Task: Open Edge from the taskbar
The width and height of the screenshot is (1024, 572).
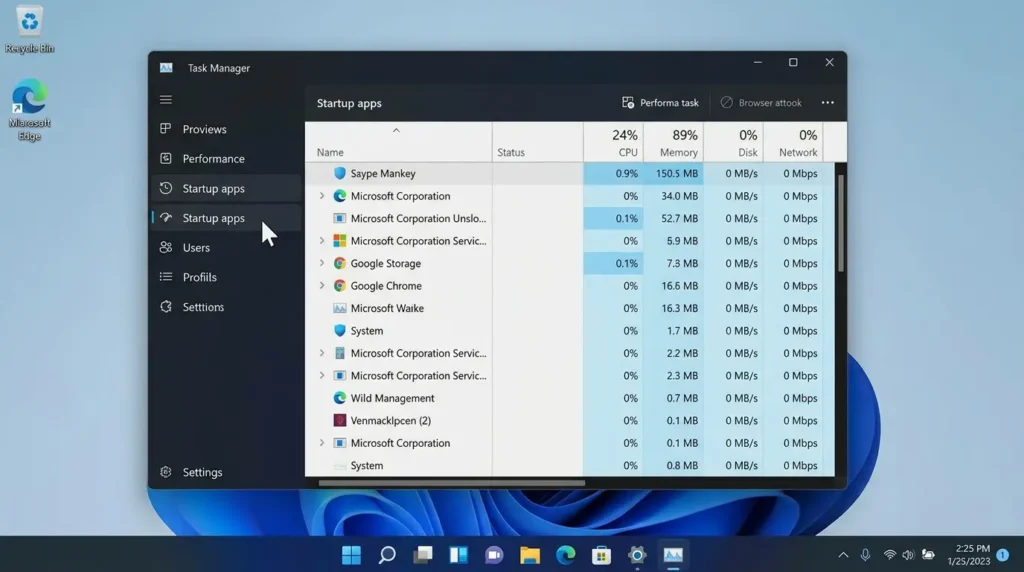Action: coord(566,555)
